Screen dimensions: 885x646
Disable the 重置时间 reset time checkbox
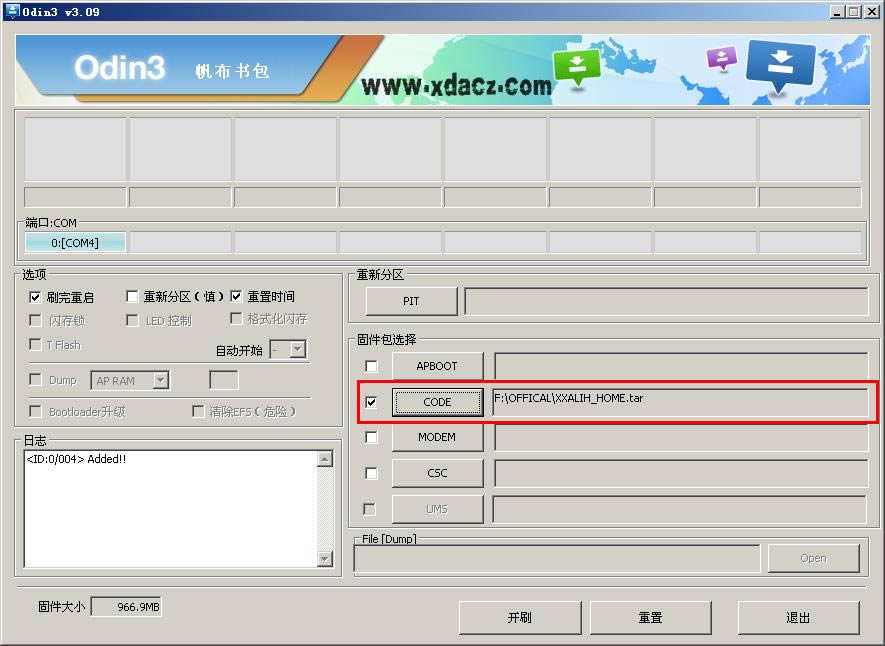236,296
